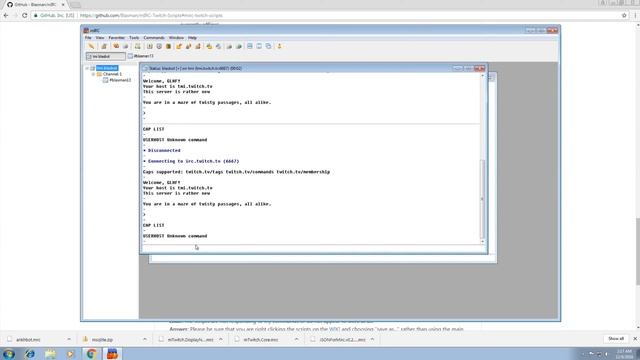Open the Received Files folder icon

point(209,46)
